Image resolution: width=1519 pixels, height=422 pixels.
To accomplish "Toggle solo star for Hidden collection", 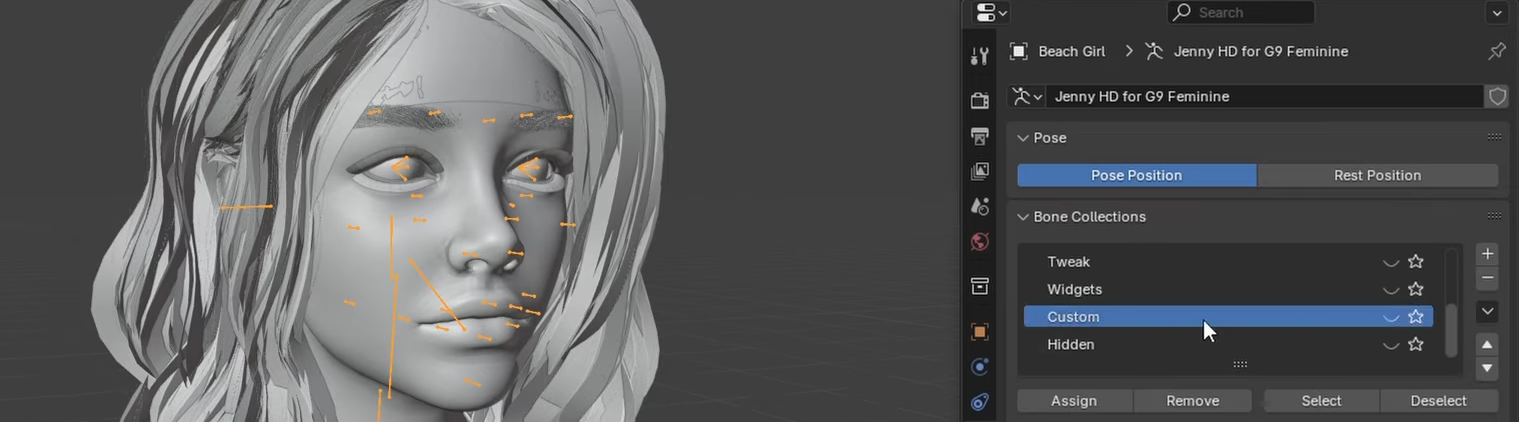I will point(1416,344).
